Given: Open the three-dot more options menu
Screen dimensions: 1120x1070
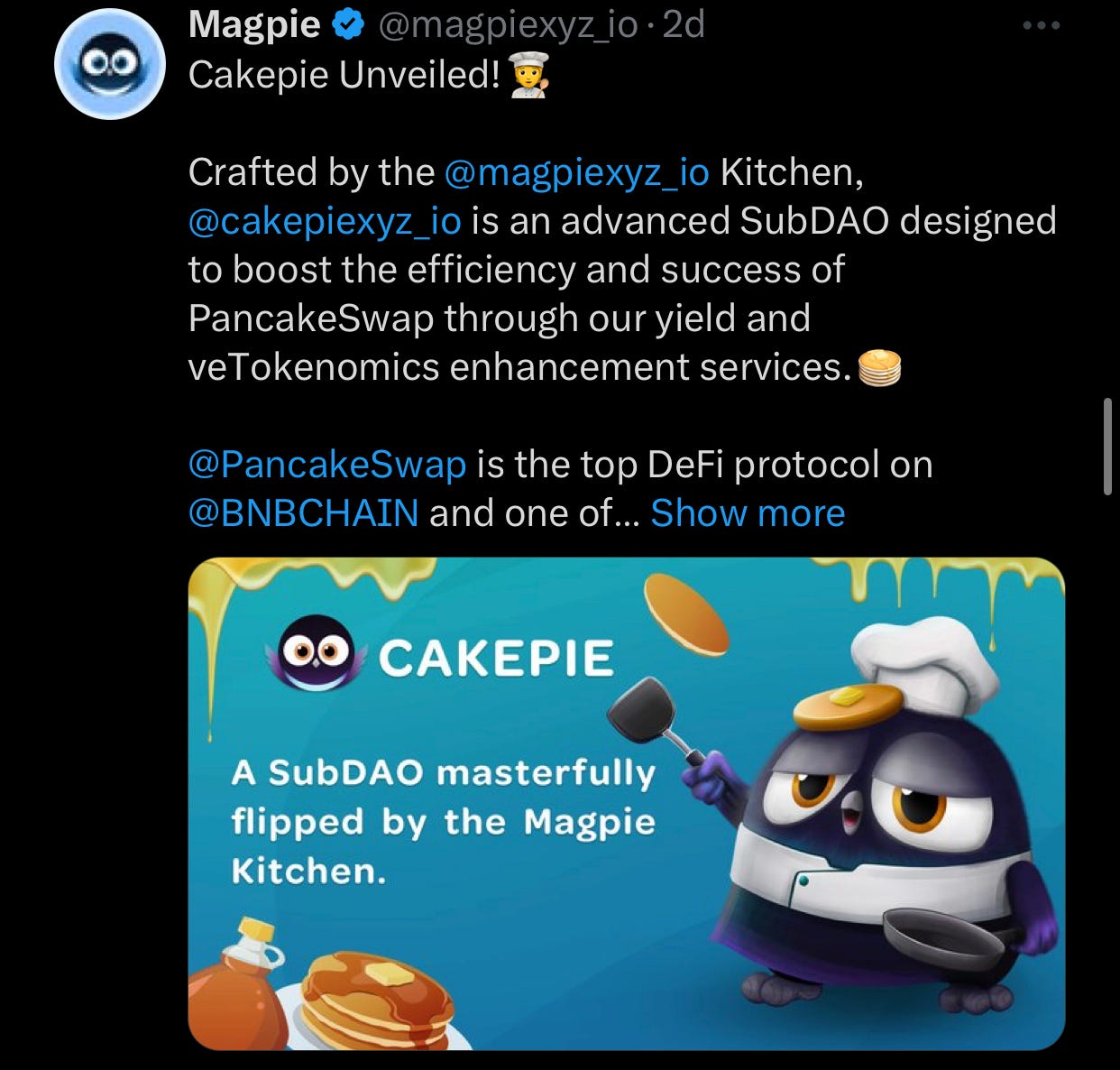Looking at the screenshot, I should click(x=1042, y=25).
